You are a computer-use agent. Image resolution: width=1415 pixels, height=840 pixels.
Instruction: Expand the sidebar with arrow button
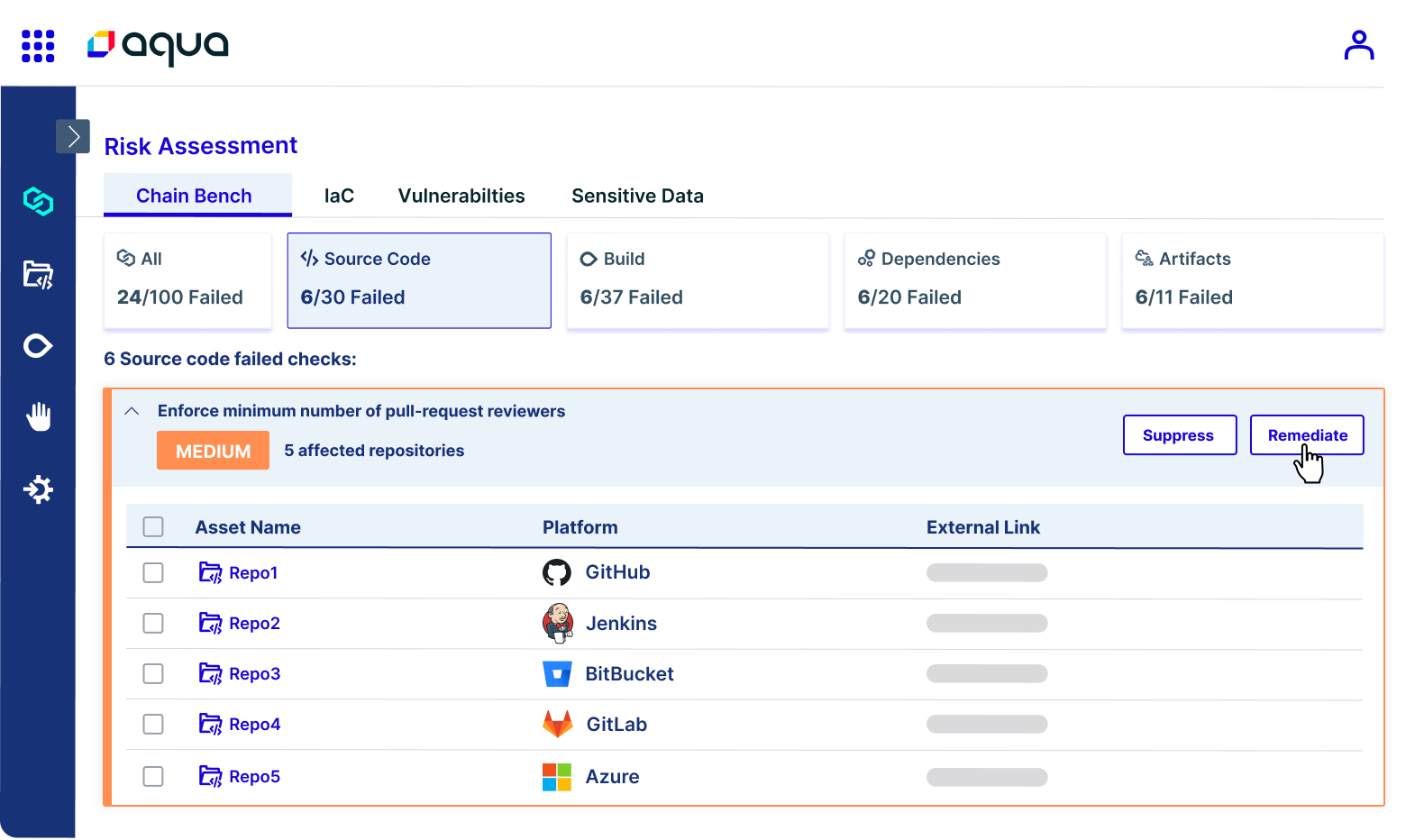(x=73, y=136)
